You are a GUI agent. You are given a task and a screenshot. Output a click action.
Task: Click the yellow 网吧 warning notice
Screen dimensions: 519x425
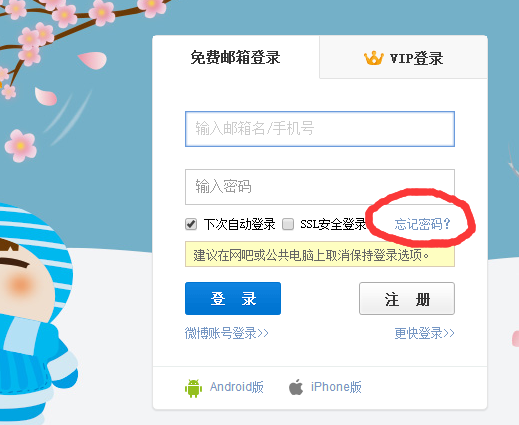pyautogui.click(x=320, y=254)
